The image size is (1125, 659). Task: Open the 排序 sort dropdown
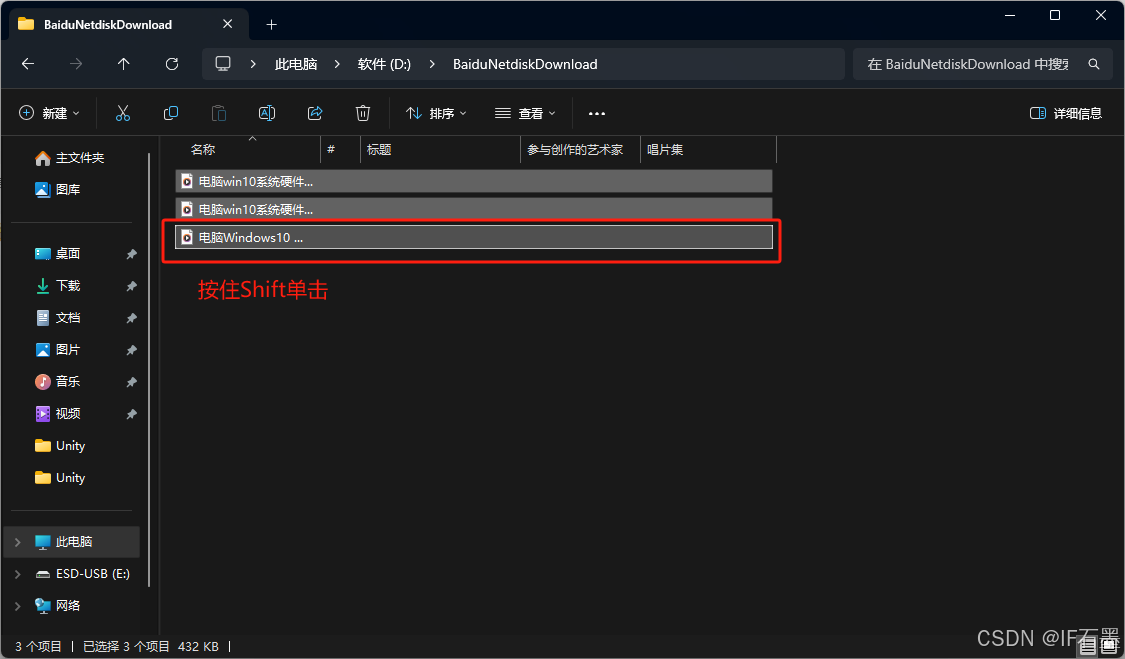tap(436, 113)
